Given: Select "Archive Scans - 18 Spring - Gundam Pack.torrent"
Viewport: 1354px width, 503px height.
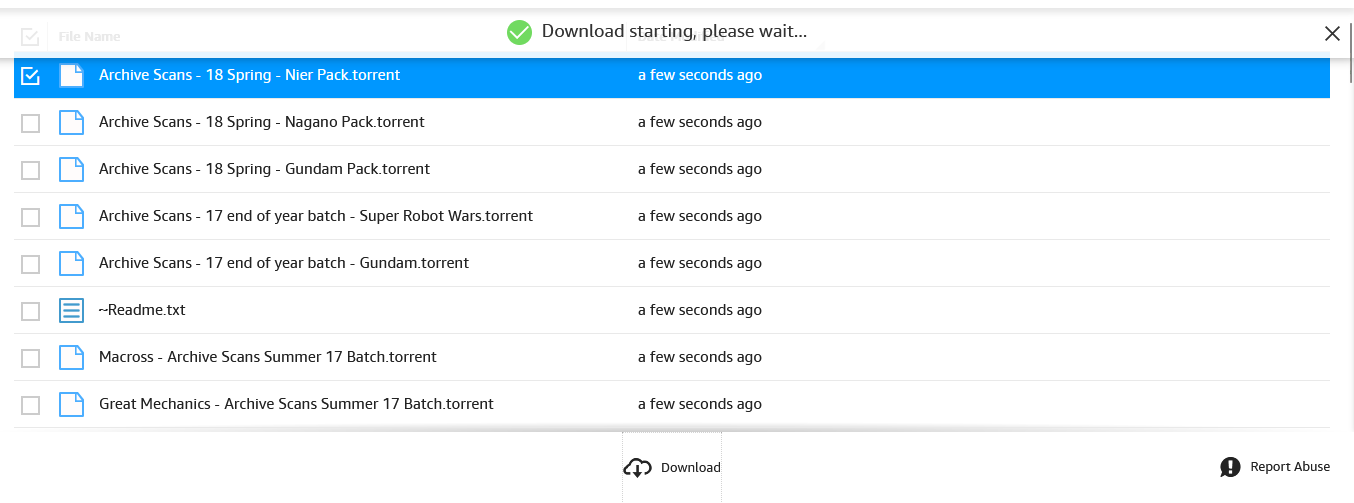Looking at the screenshot, I should click(264, 169).
